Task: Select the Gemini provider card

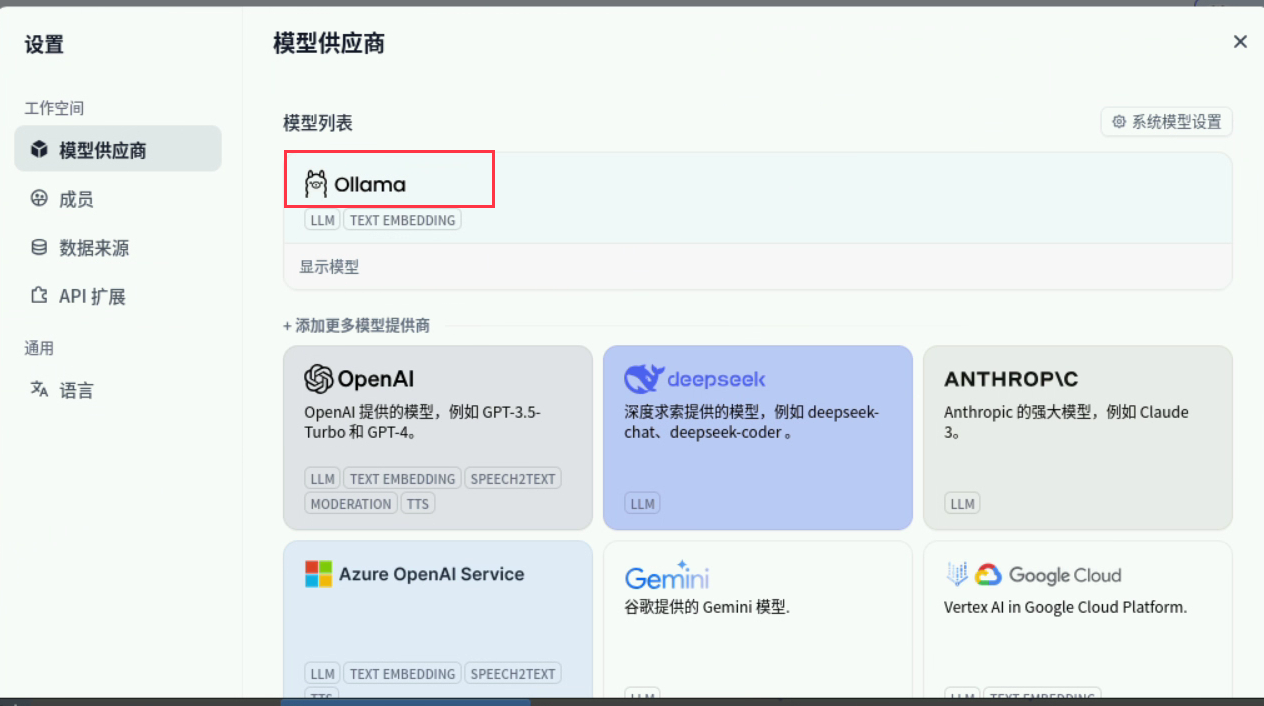Action: [x=758, y=620]
